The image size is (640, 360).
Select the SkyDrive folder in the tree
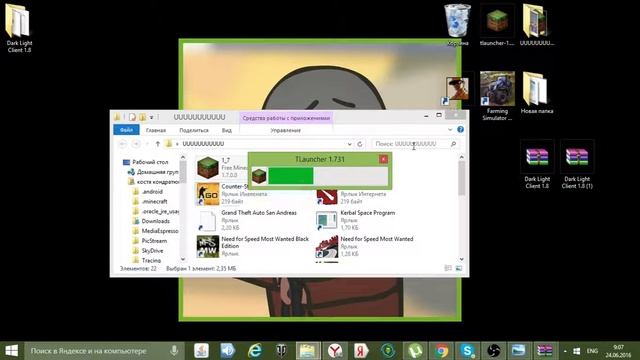click(148, 250)
